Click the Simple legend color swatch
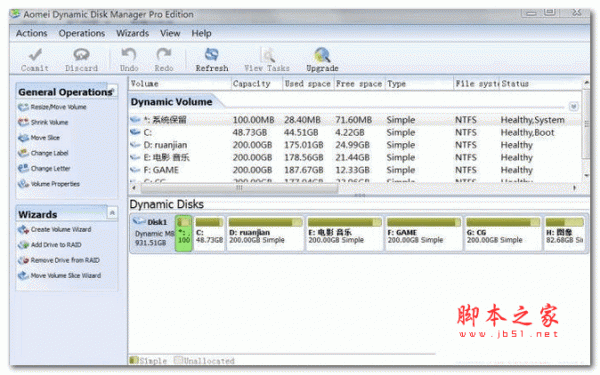 [134, 360]
